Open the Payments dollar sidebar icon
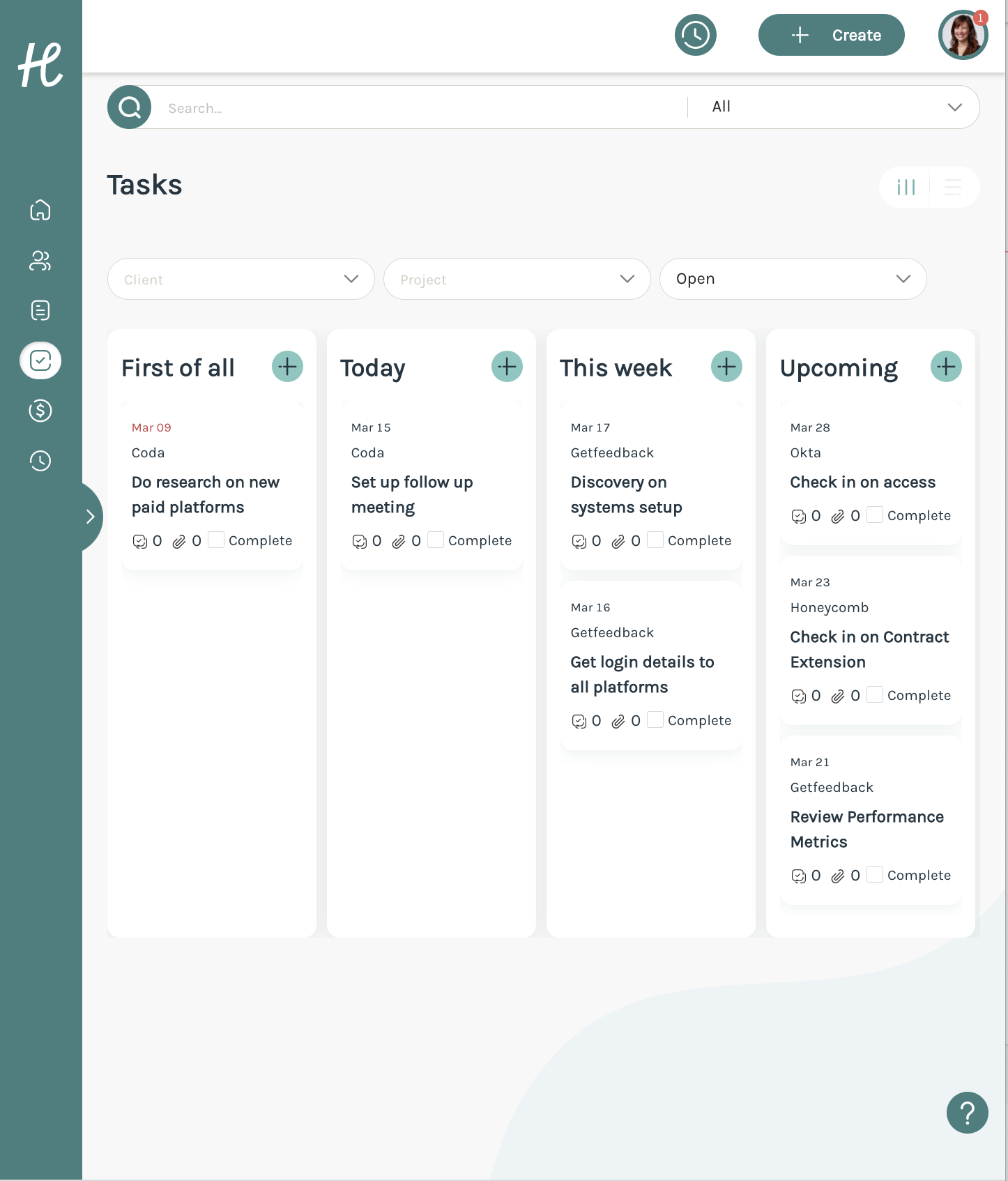Image resolution: width=1008 pixels, height=1181 pixels. pyautogui.click(x=40, y=411)
